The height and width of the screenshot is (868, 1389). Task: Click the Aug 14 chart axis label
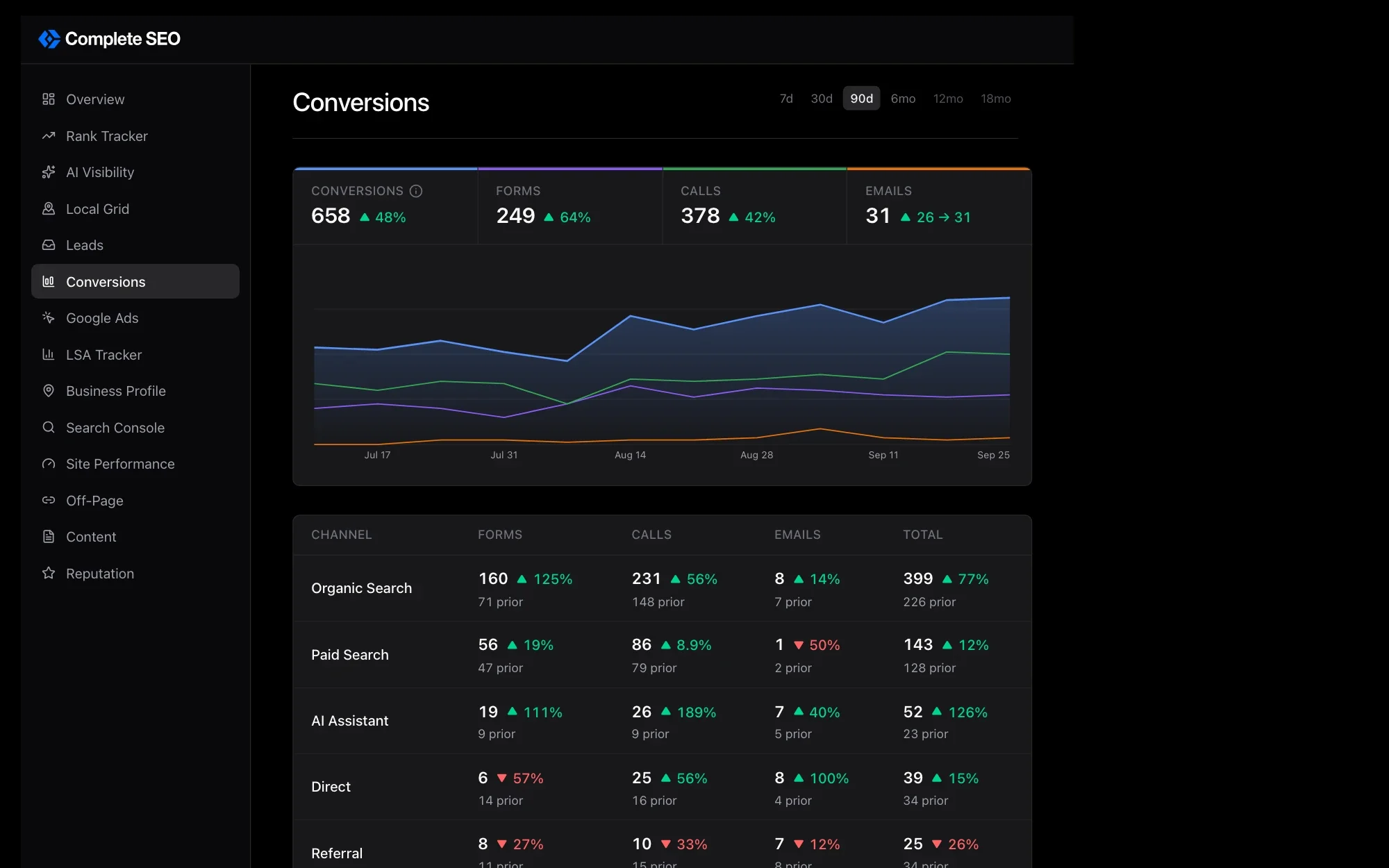click(x=630, y=455)
